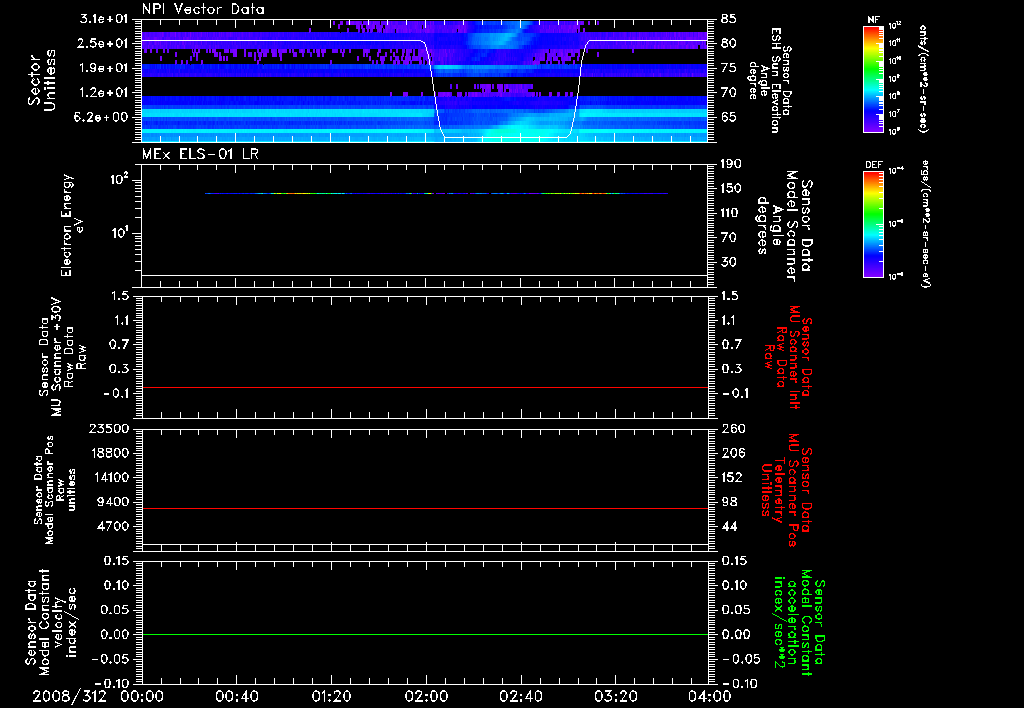This screenshot has width=1024, height=708.
Task: Click the red trace in the scanner position panel
Action: (425, 508)
